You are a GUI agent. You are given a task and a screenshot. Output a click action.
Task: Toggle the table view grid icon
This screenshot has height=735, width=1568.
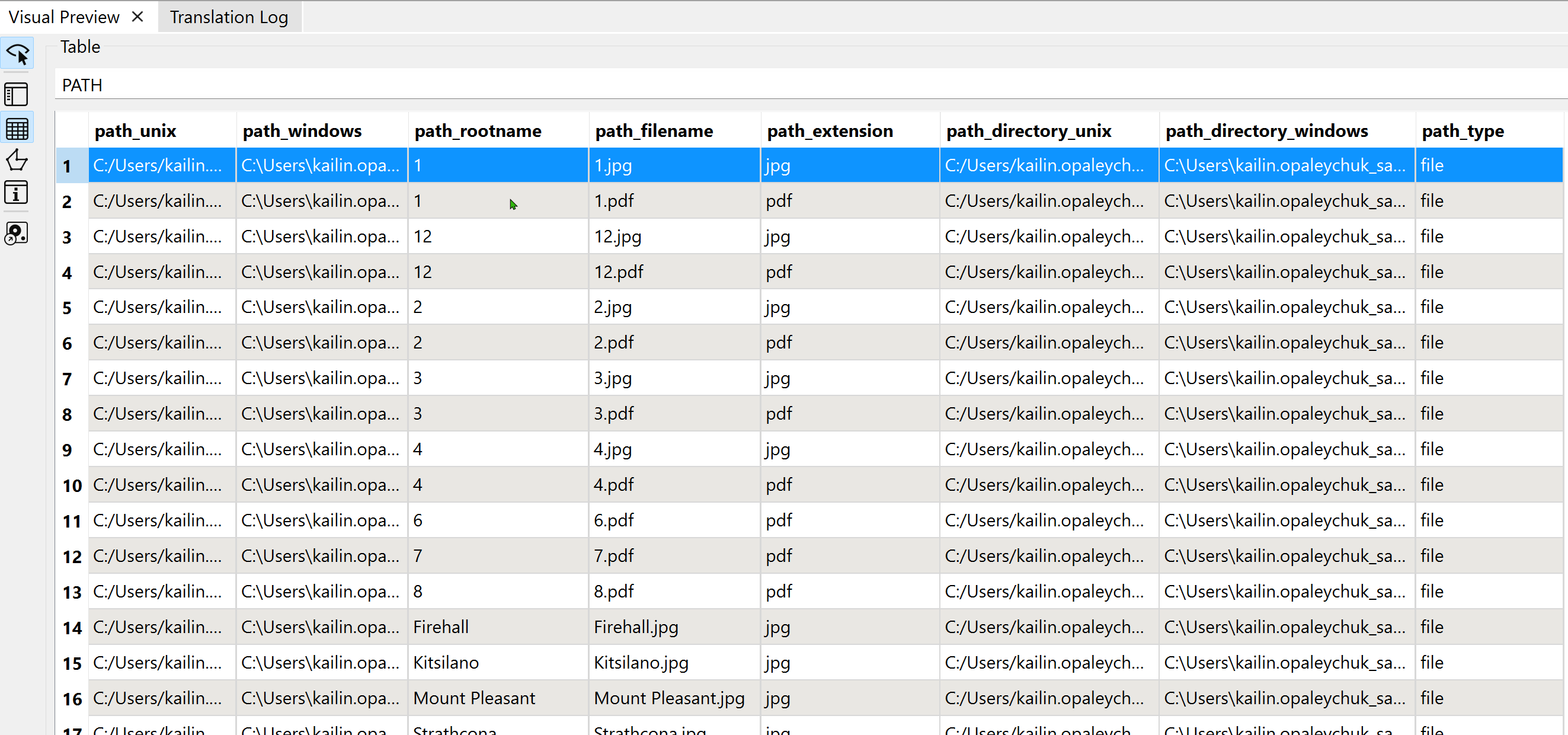pos(17,129)
